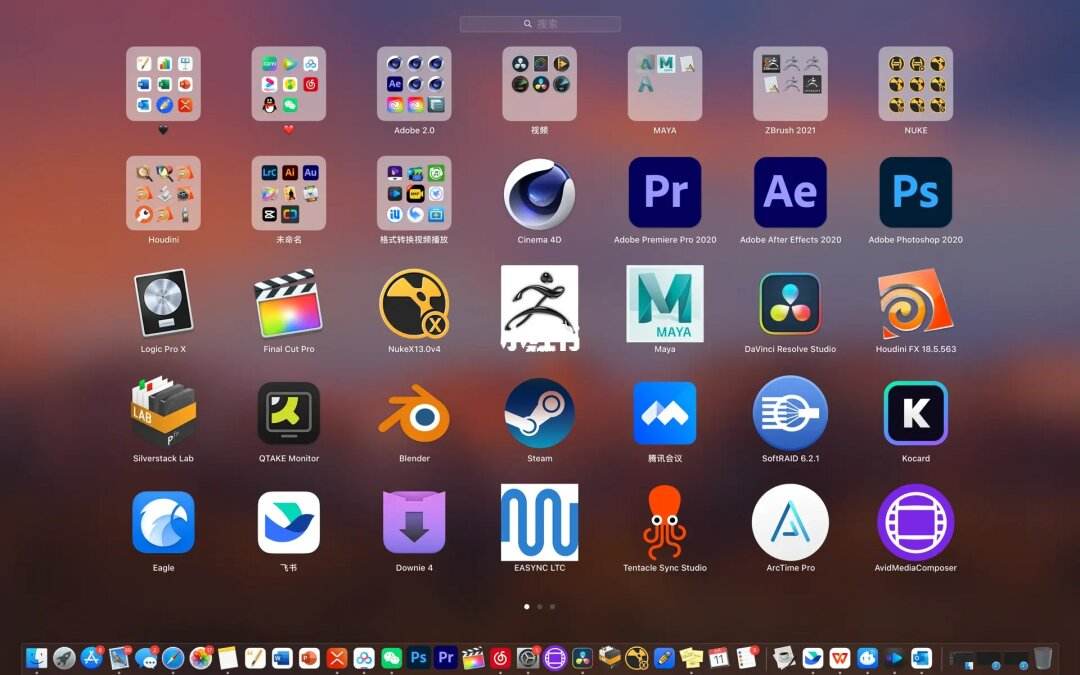Open Houdini FX 18.5.563
The image size is (1080, 675).
pos(915,304)
